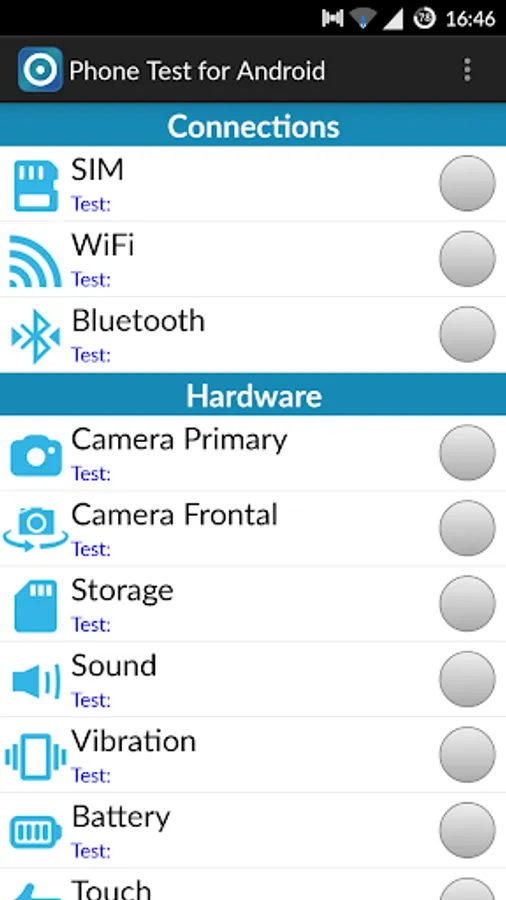Open the Sound test entry label

point(114,665)
